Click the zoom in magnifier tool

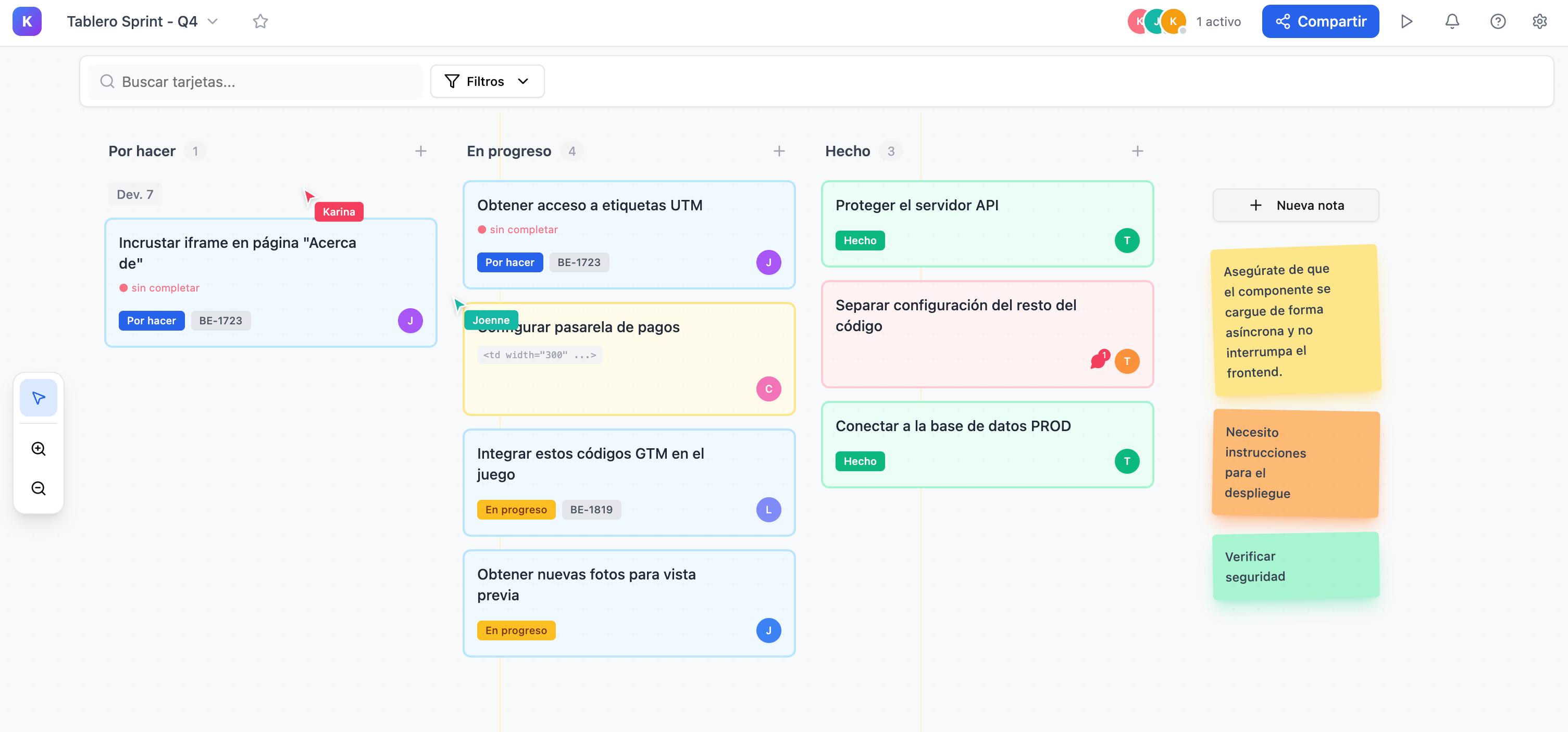[x=39, y=449]
